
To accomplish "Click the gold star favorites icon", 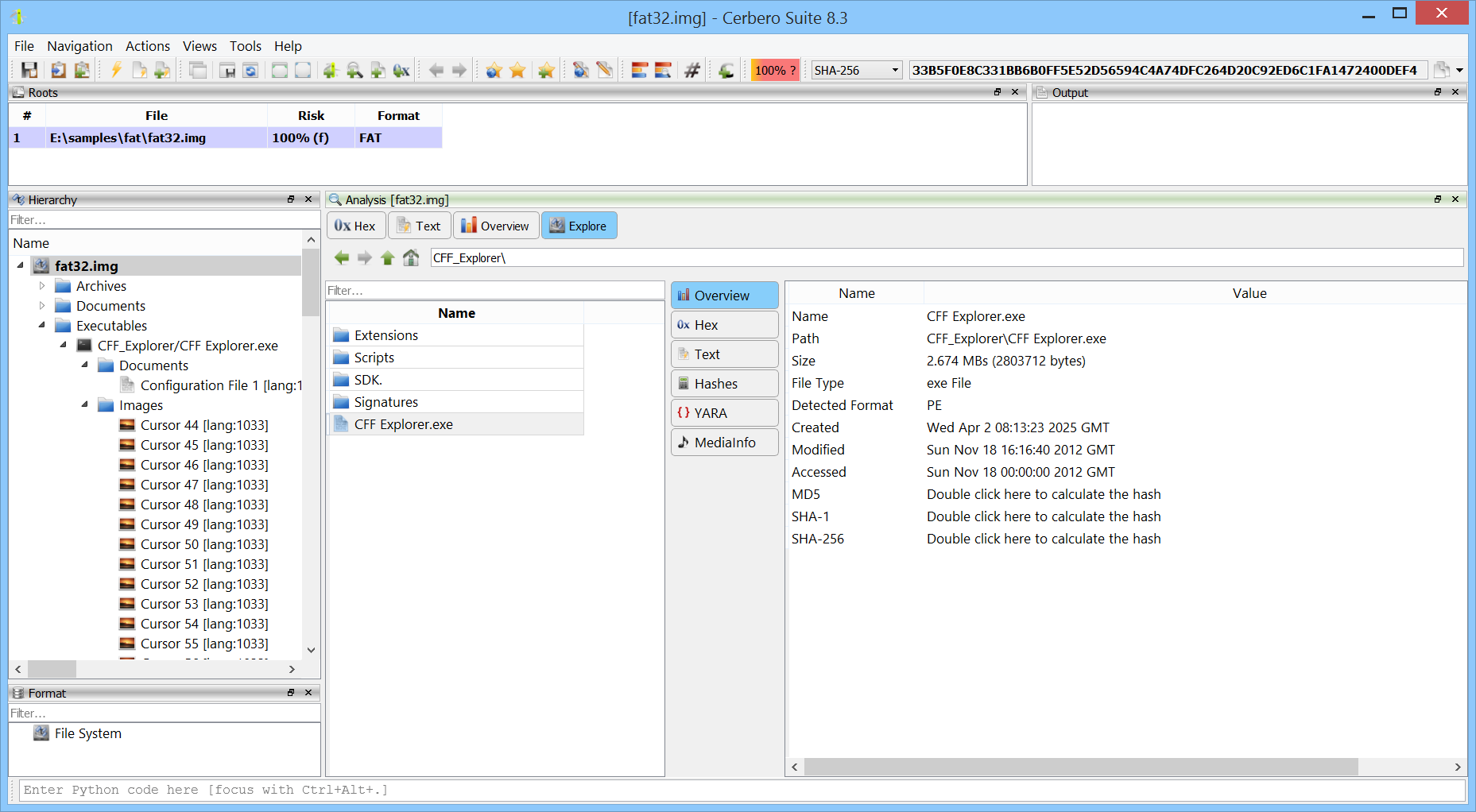I will coord(517,70).
